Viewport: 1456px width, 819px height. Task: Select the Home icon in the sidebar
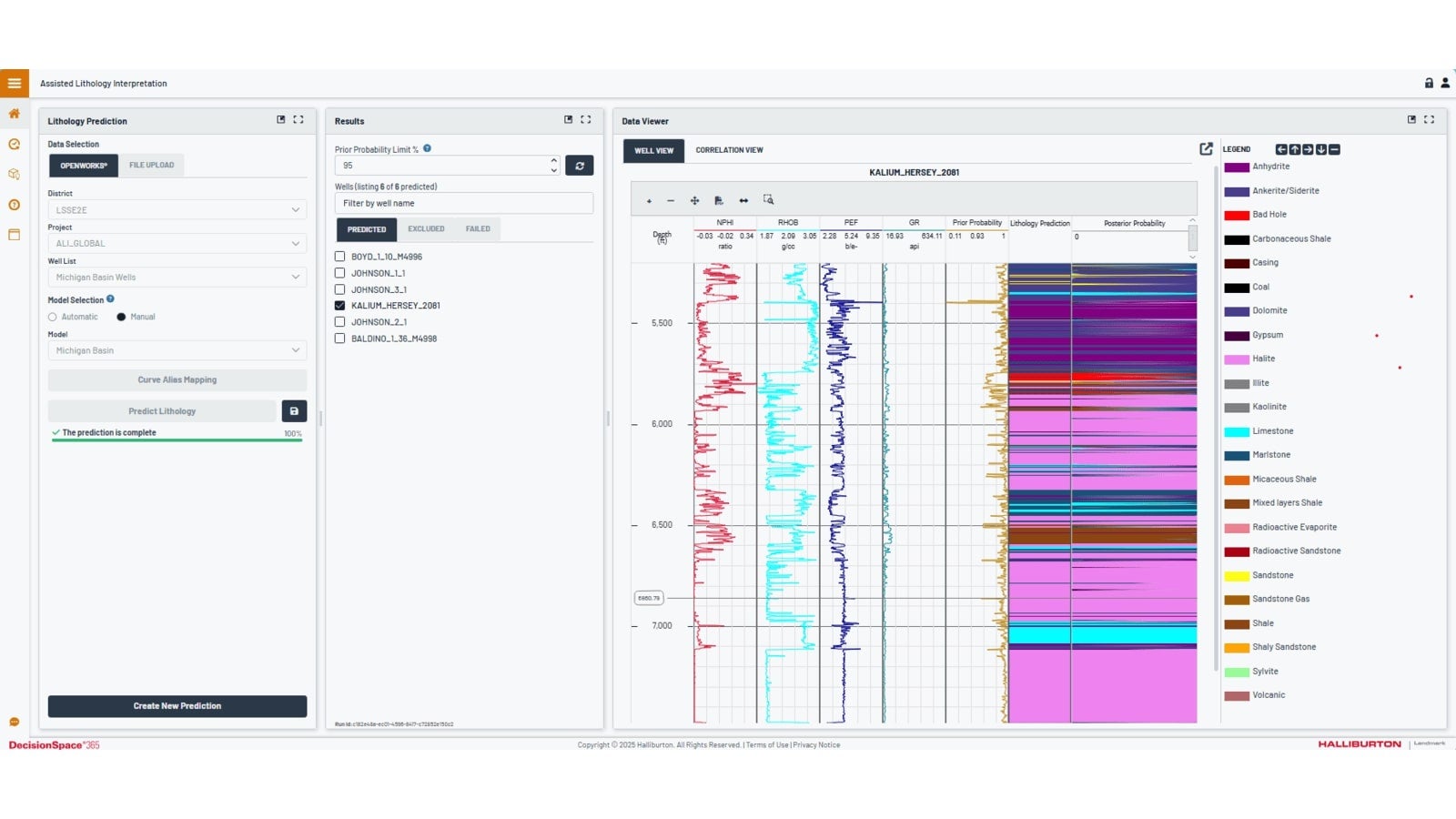(14, 115)
